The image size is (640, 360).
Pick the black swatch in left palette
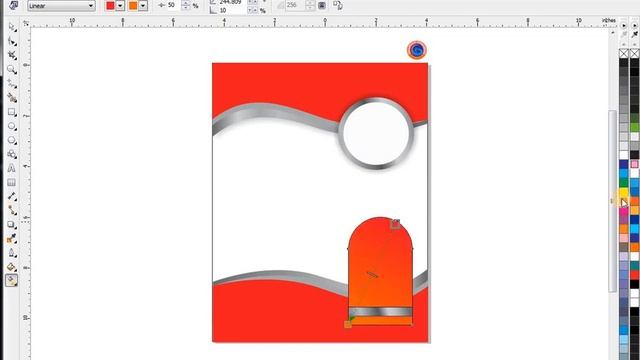tap(624, 62)
